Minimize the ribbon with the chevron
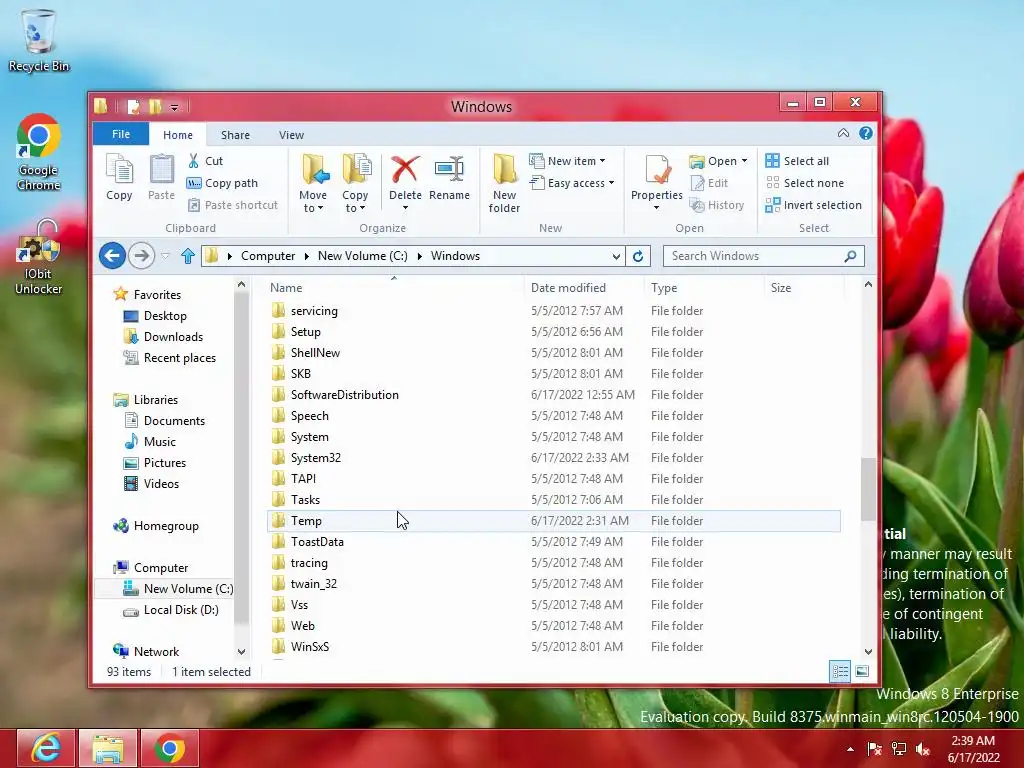The image size is (1024, 768). (844, 133)
